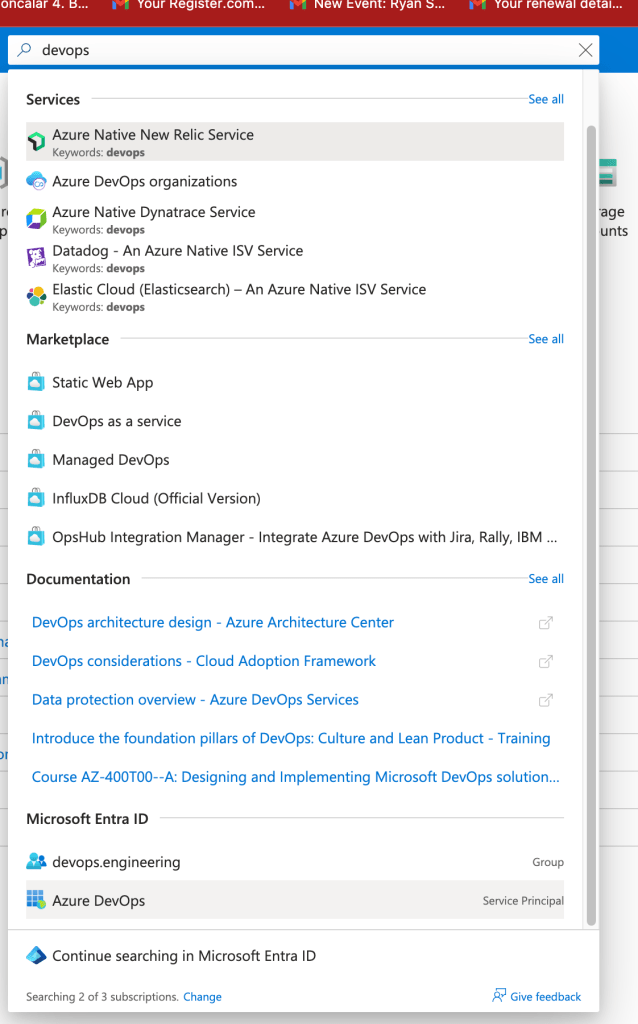Image resolution: width=638 pixels, height=1024 pixels.
Task: Click the Managed DevOps marketplace icon
Action: (37, 459)
